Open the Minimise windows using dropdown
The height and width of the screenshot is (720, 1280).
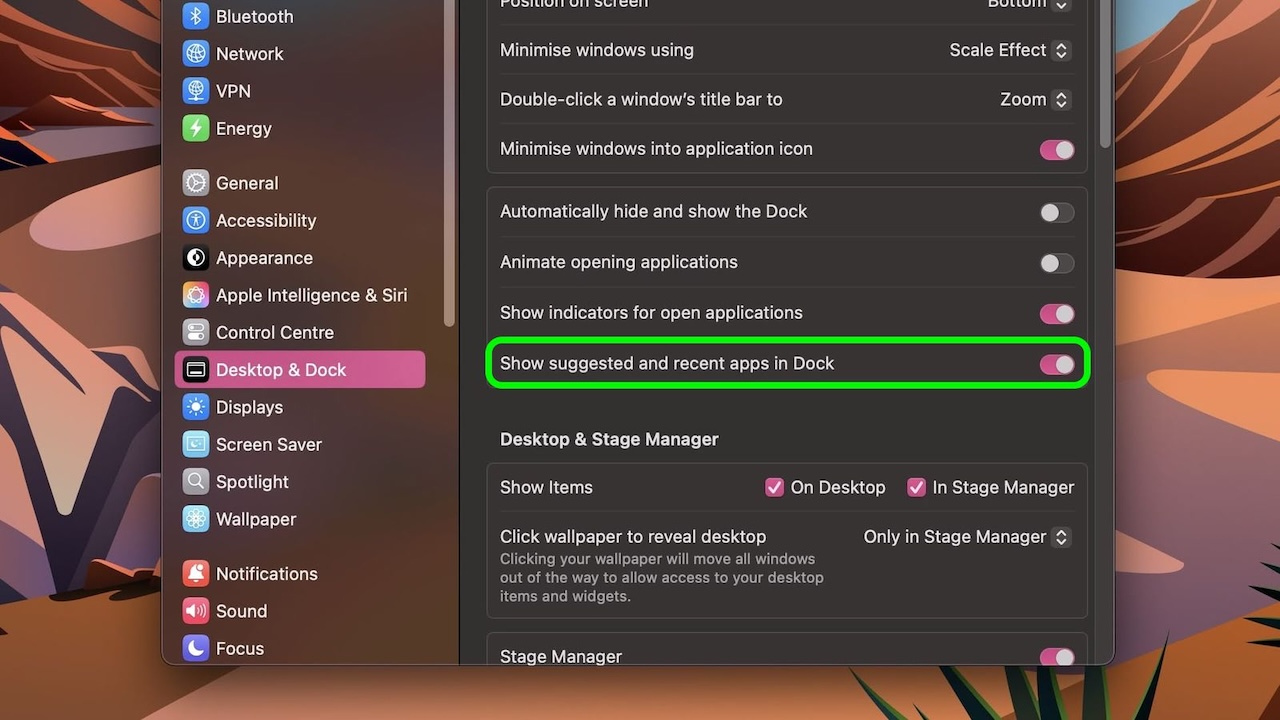point(1009,50)
